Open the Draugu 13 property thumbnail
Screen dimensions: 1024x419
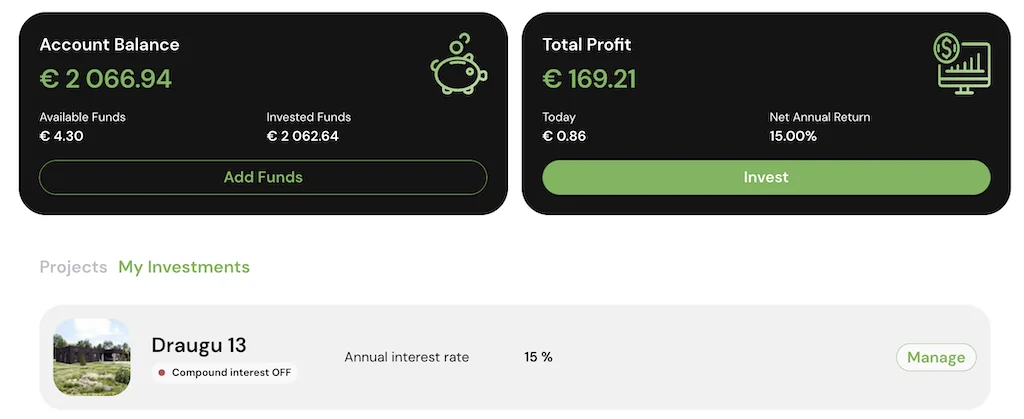[91, 357]
